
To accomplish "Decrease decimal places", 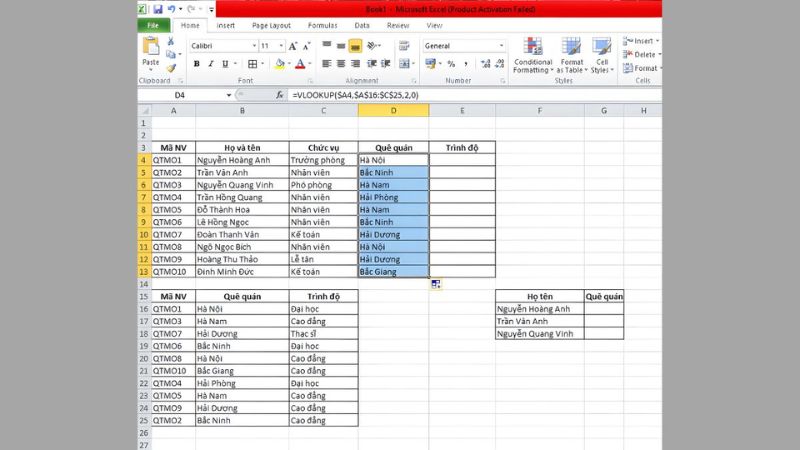I will [499, 64].
